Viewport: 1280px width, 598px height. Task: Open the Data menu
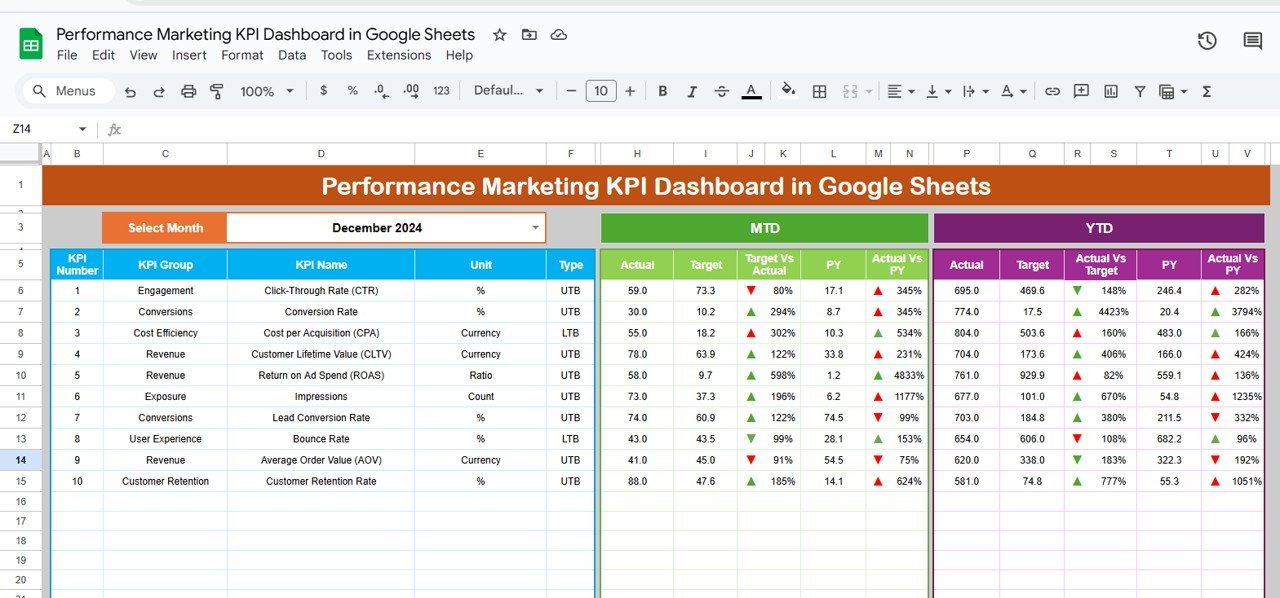[292, 55]
